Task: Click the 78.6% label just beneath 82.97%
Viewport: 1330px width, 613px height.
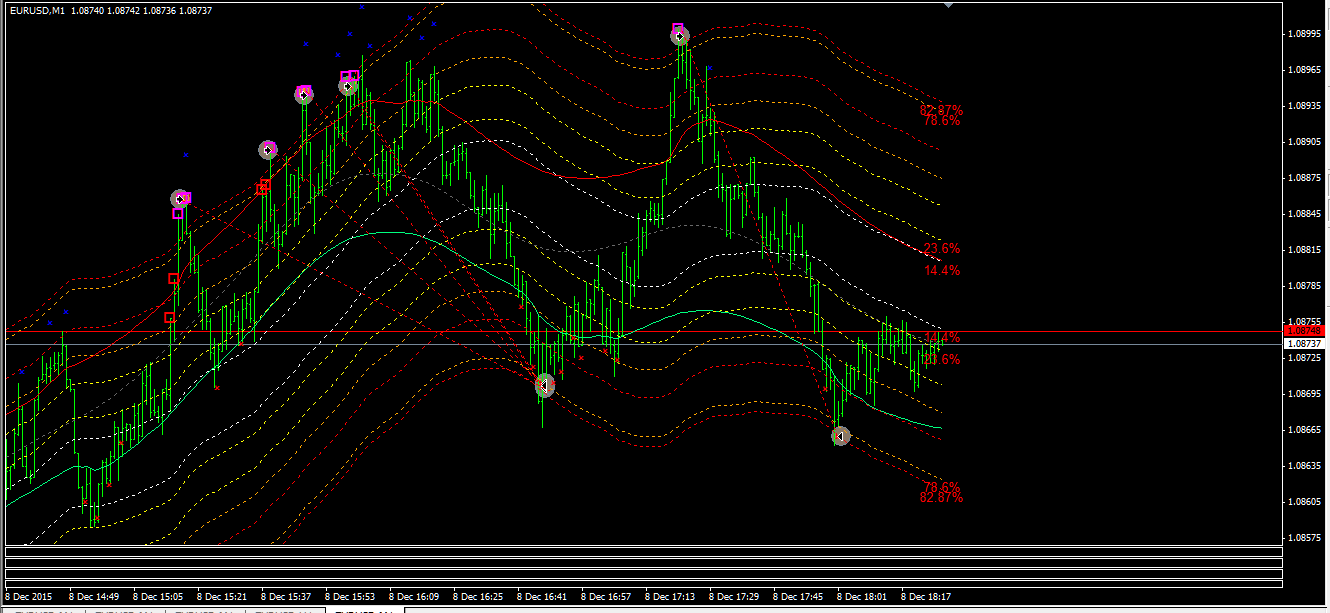Action: (x=942, y=121)
